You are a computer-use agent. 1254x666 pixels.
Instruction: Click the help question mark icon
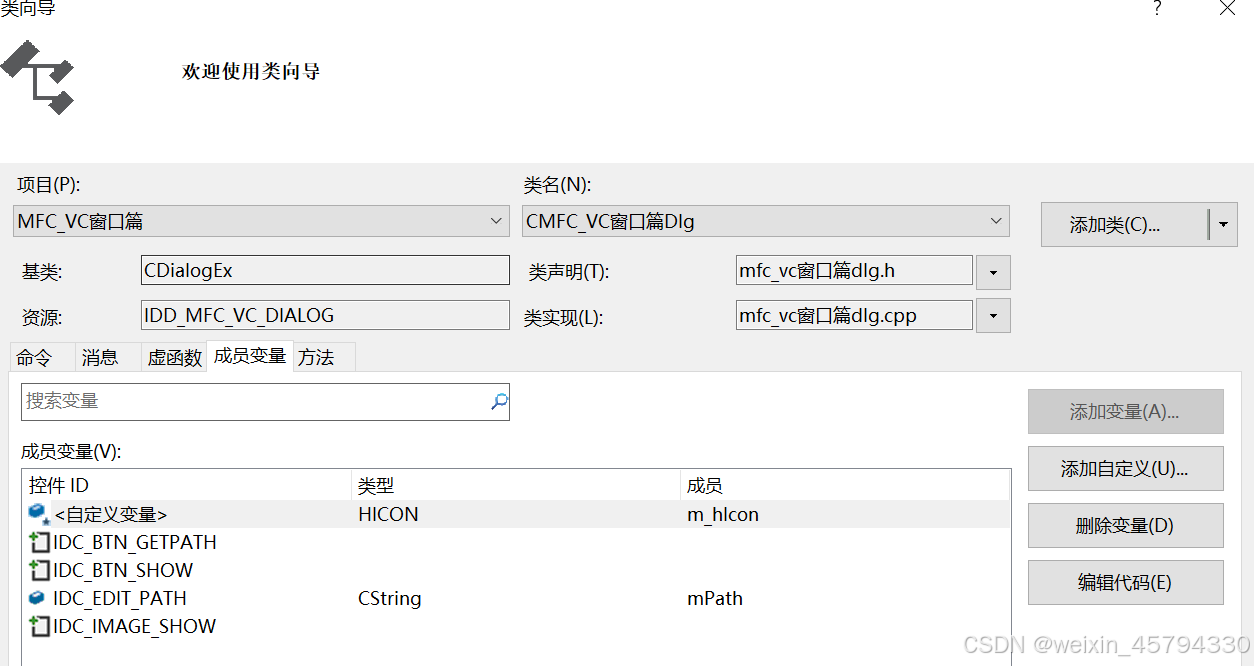[x=1157, y=9]
